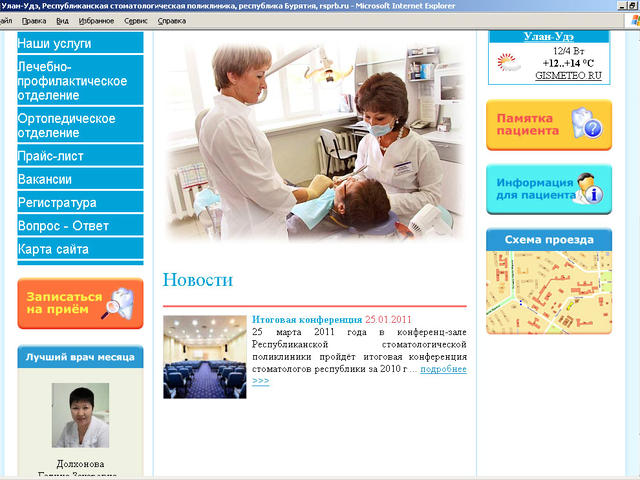Click the tooth icon on Записаться на приём
The width and height of the screenshot is (640, 480).
pyautogui.click(x=120, y=302)
